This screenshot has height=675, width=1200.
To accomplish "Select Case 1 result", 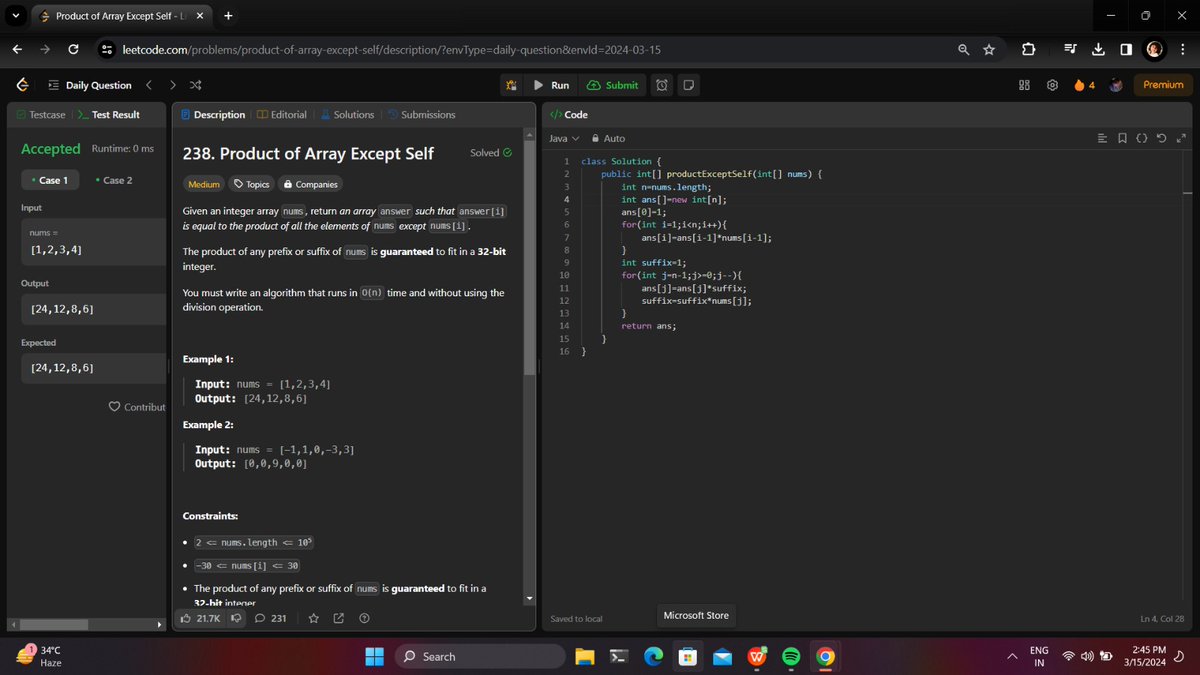I will tap(48, 180).
